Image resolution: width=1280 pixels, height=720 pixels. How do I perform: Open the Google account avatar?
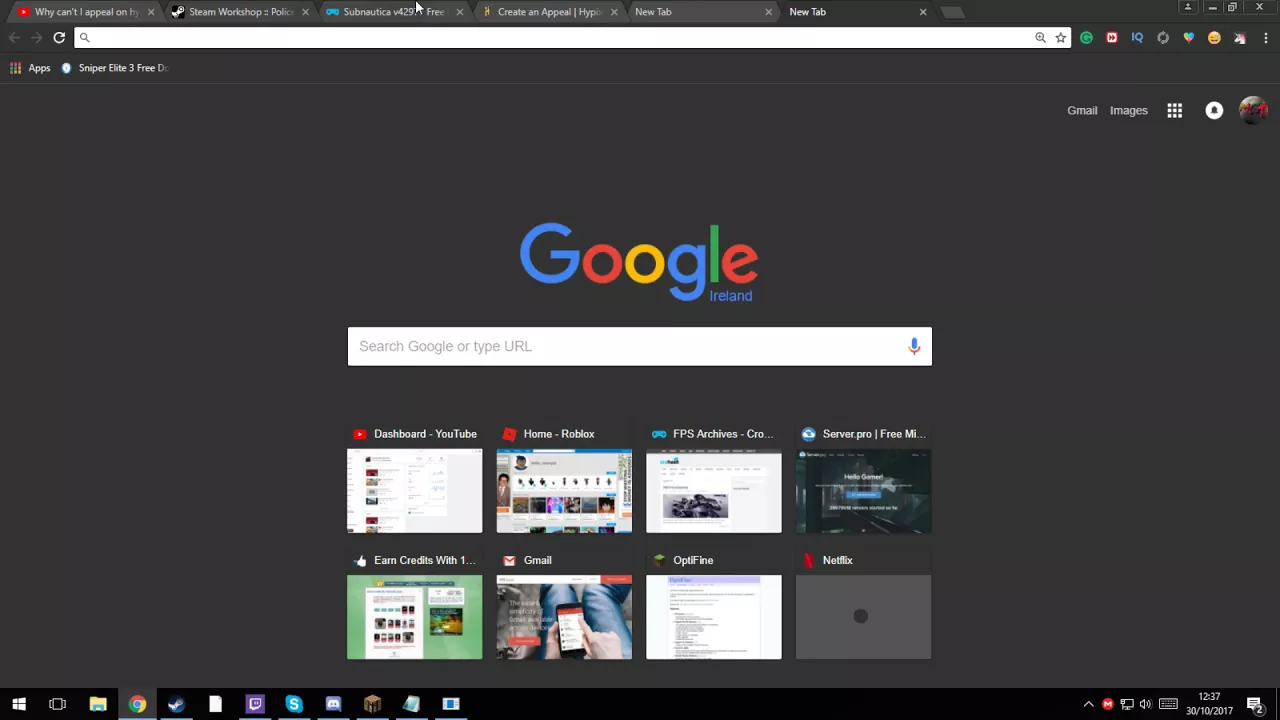click(1253, 111)
